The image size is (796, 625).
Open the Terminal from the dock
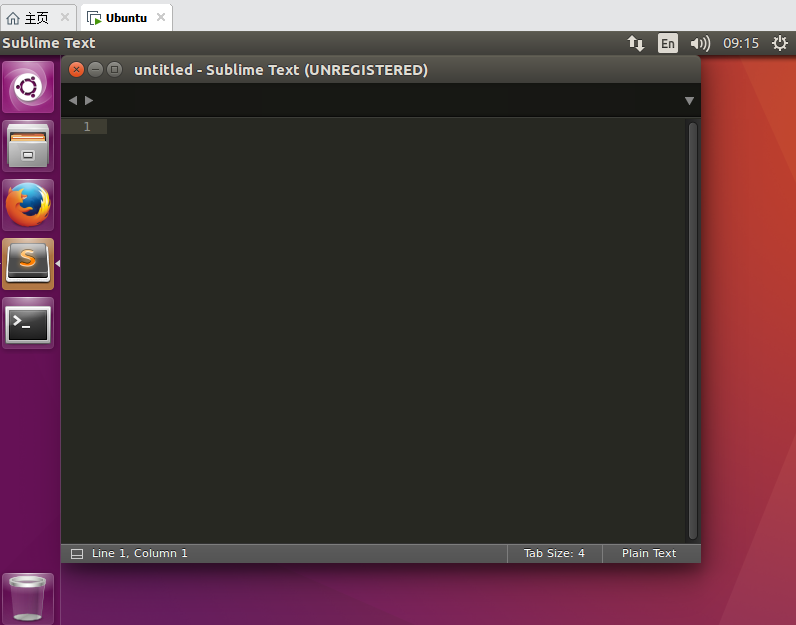click(28, 323)
